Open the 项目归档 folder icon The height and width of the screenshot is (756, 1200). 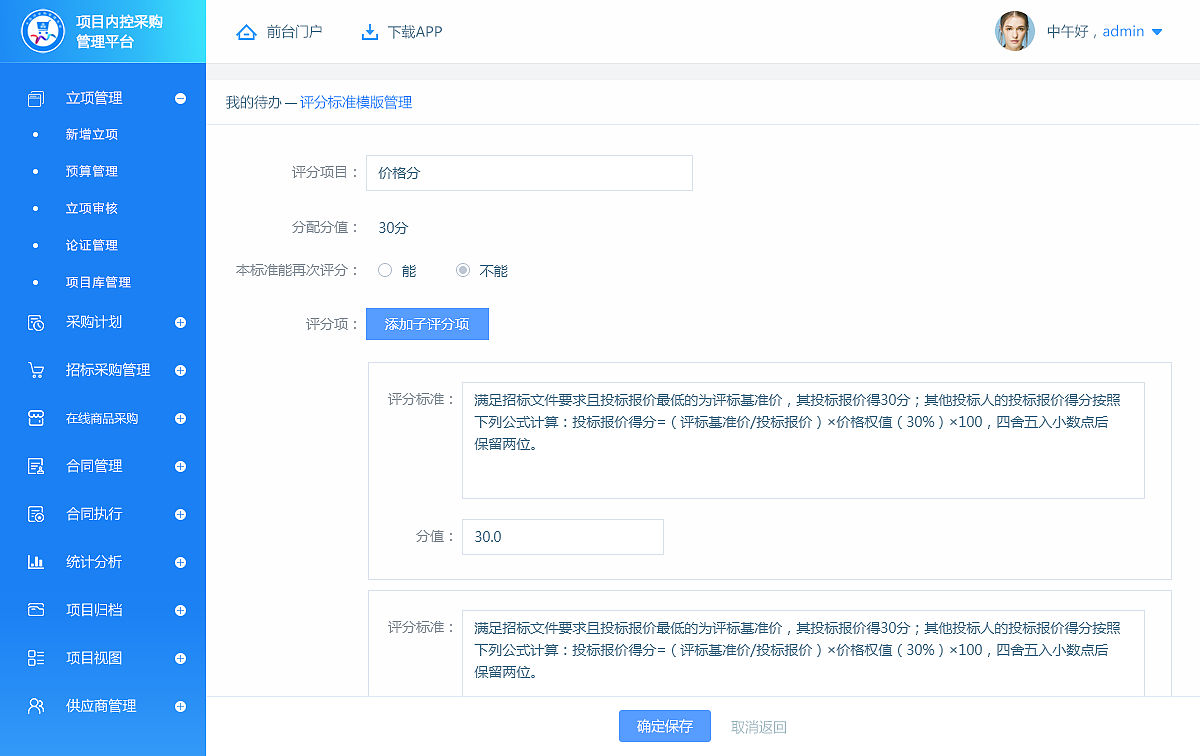pyautogui.click(x=35, y=610)
